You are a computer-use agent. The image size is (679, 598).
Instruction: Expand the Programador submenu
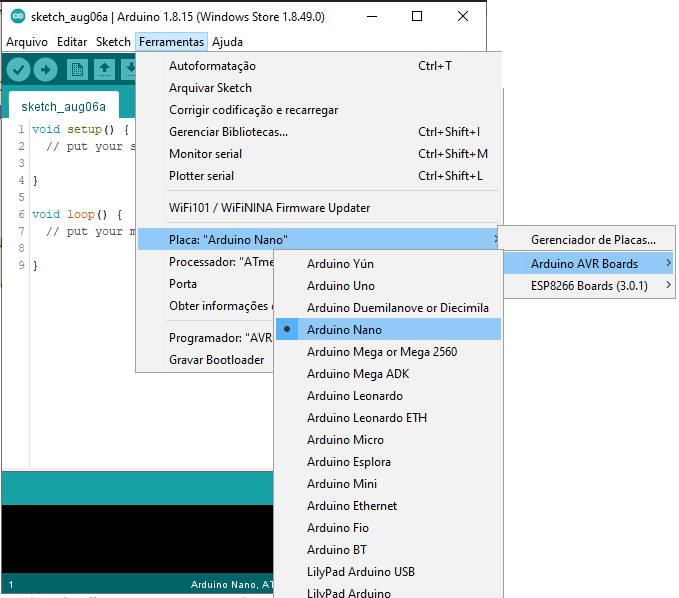[206, 338]
